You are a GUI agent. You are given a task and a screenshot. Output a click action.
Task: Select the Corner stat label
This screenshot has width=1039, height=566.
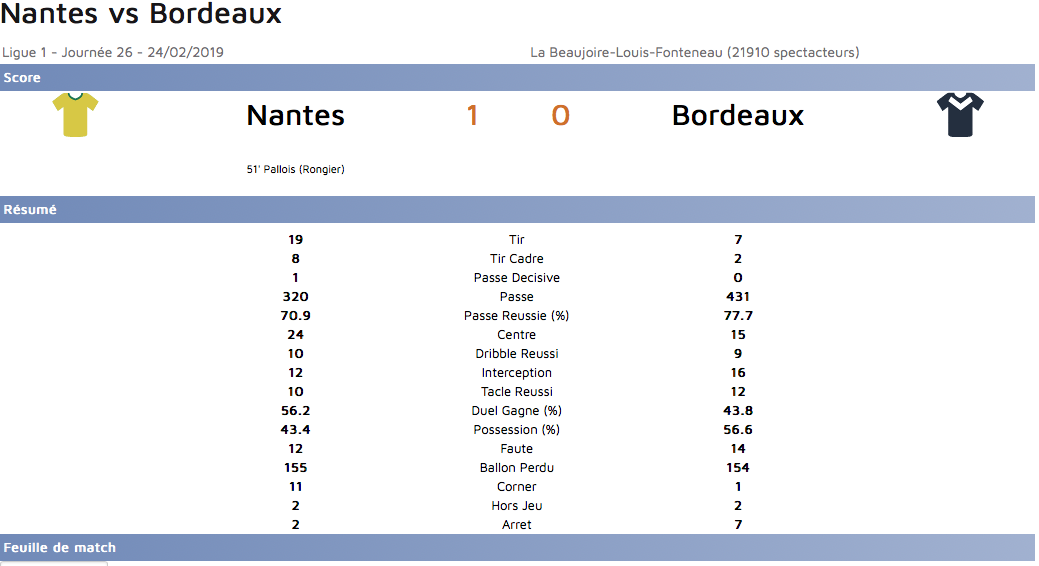click(x=516, y=487)
